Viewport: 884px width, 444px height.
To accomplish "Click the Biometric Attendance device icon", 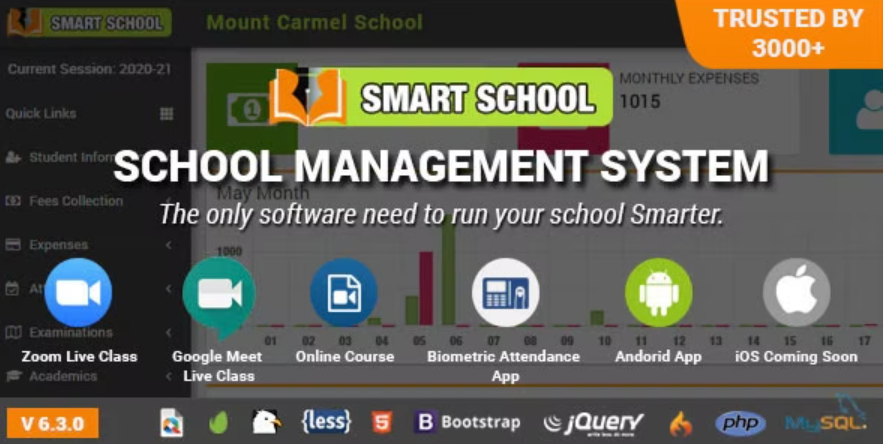I will point(506,292).
